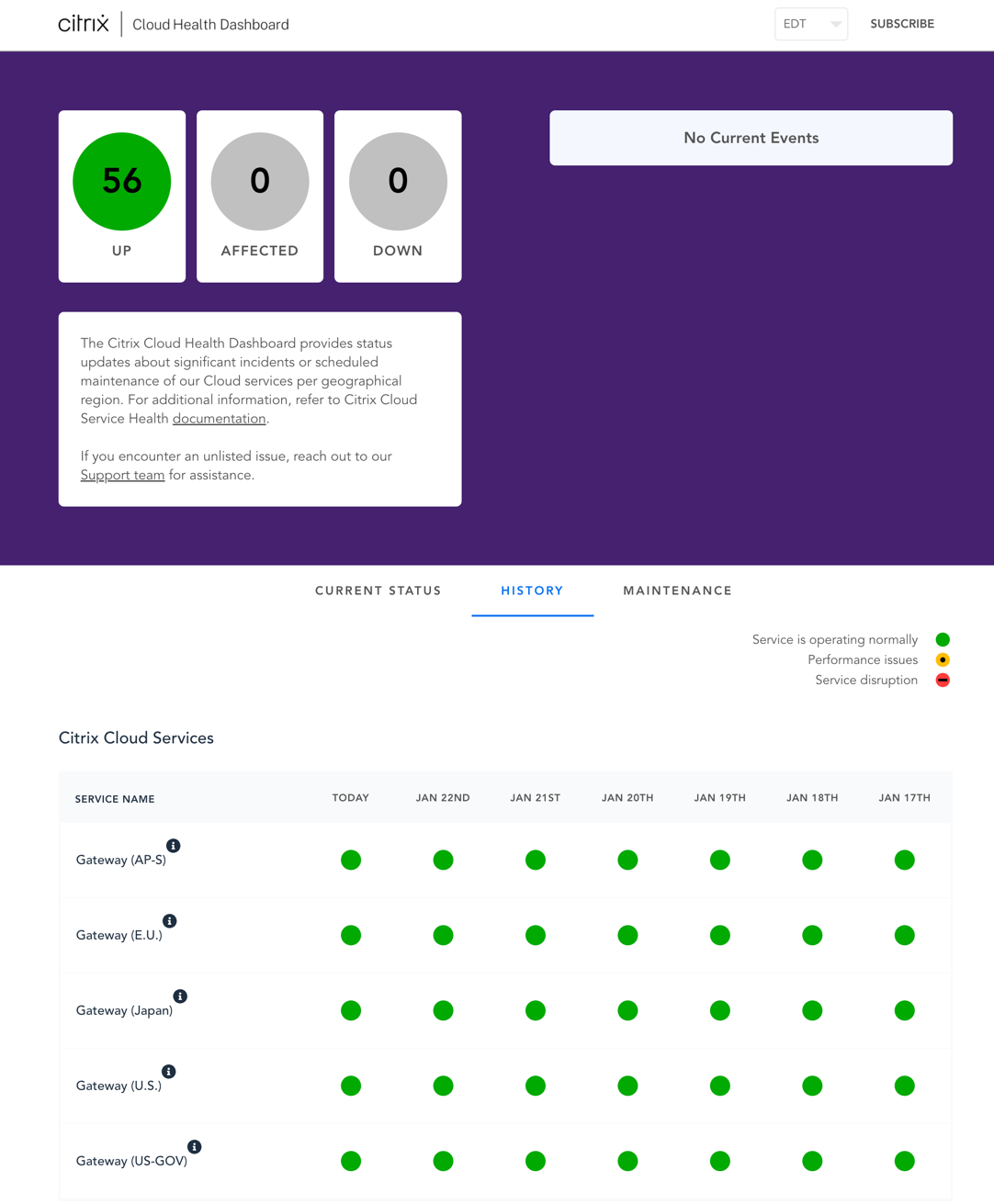This screenshot has width=994, height=1204.
Task: Click the green 56 UP circle
Action: tap(121, 181)
